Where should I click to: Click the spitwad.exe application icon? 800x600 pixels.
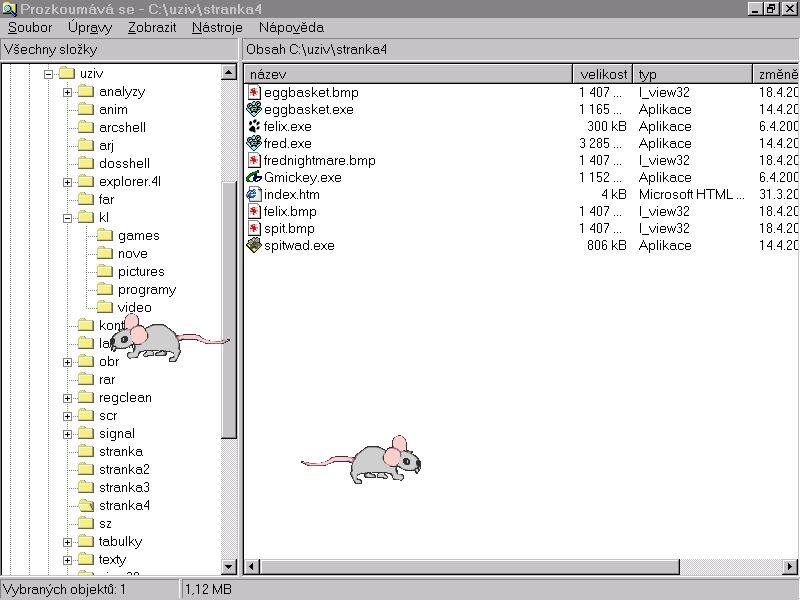254,245
